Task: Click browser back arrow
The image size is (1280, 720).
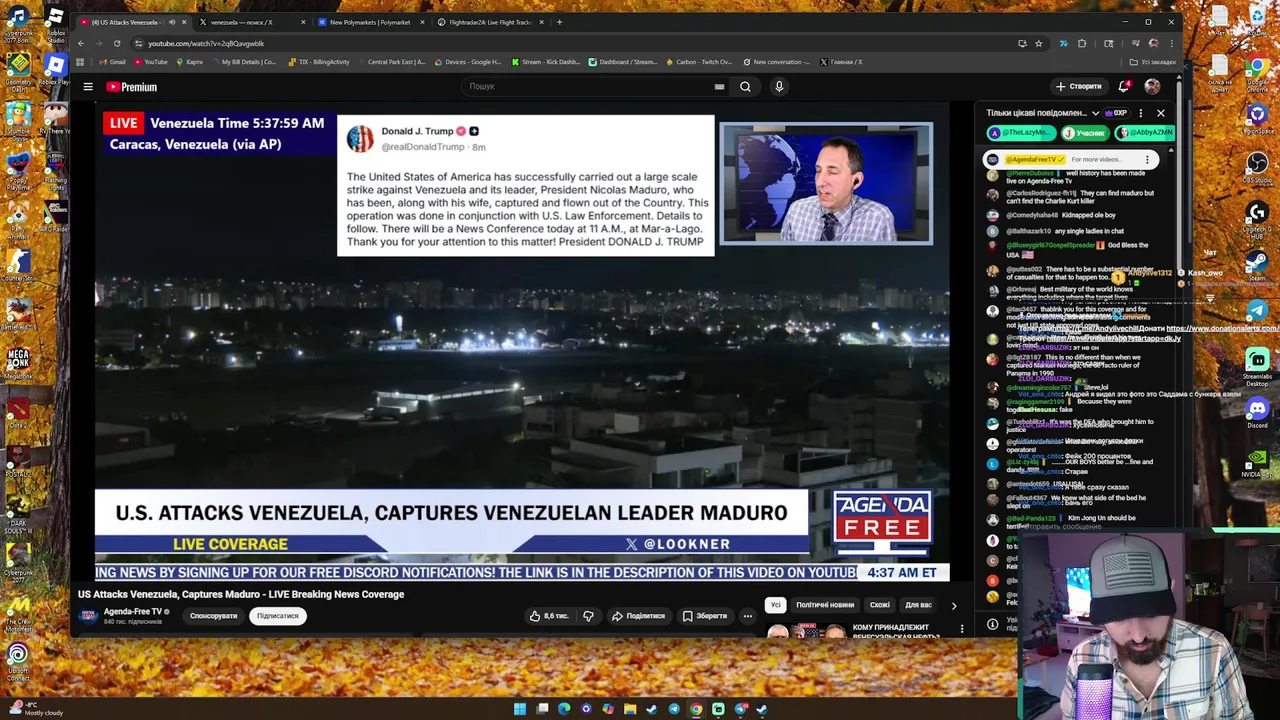Action: tap(81, 43)
